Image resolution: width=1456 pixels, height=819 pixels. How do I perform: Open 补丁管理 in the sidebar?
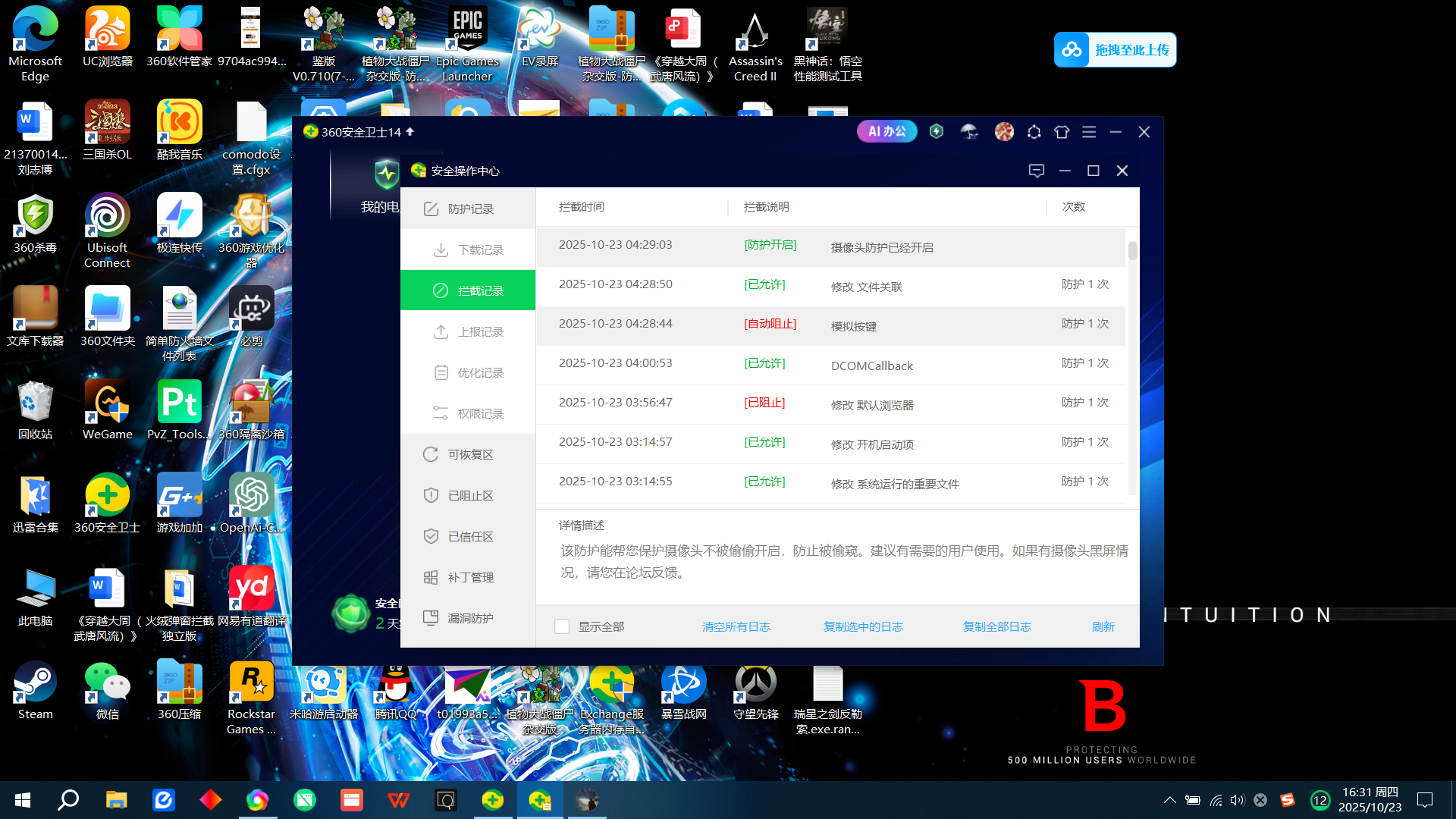coord(468,577)
